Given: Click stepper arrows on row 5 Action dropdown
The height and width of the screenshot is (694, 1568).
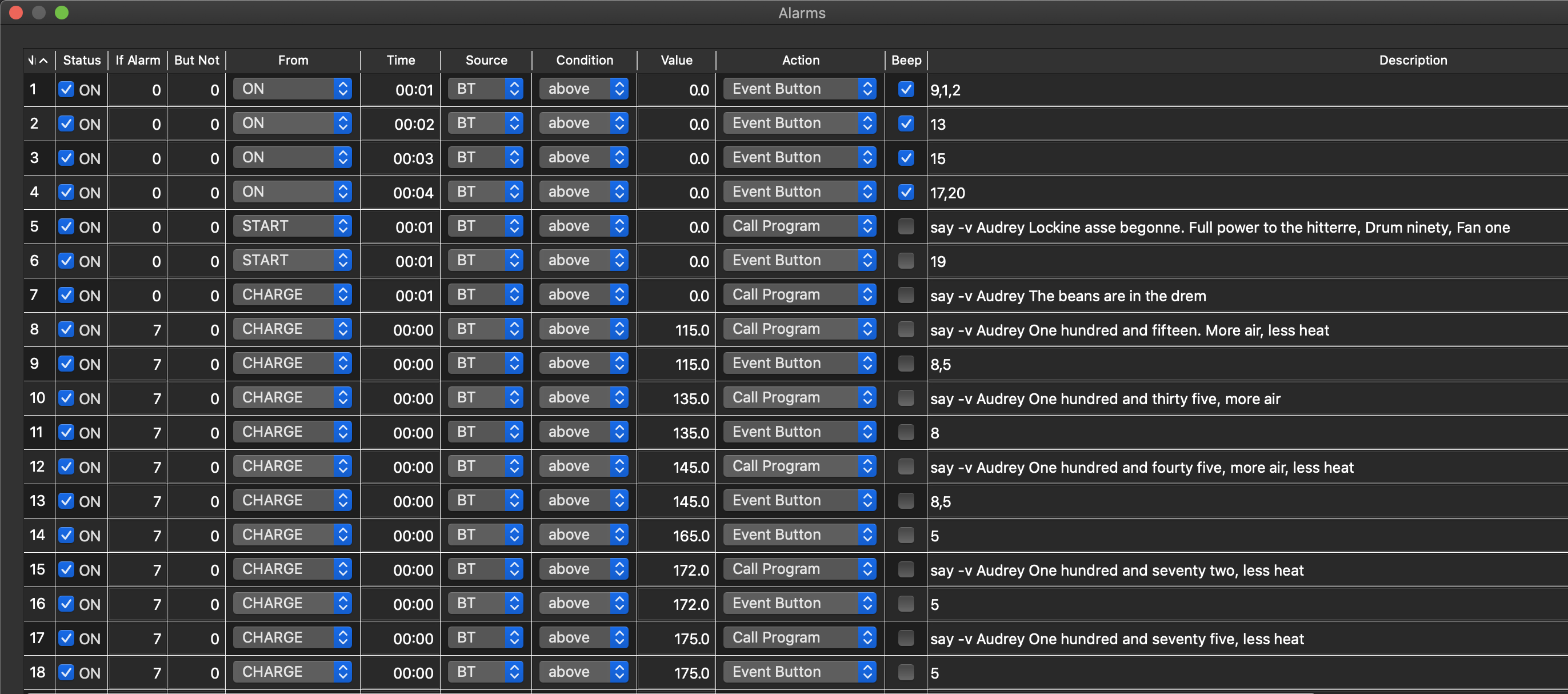Looking at the screenshot, I should click(867, 226).
